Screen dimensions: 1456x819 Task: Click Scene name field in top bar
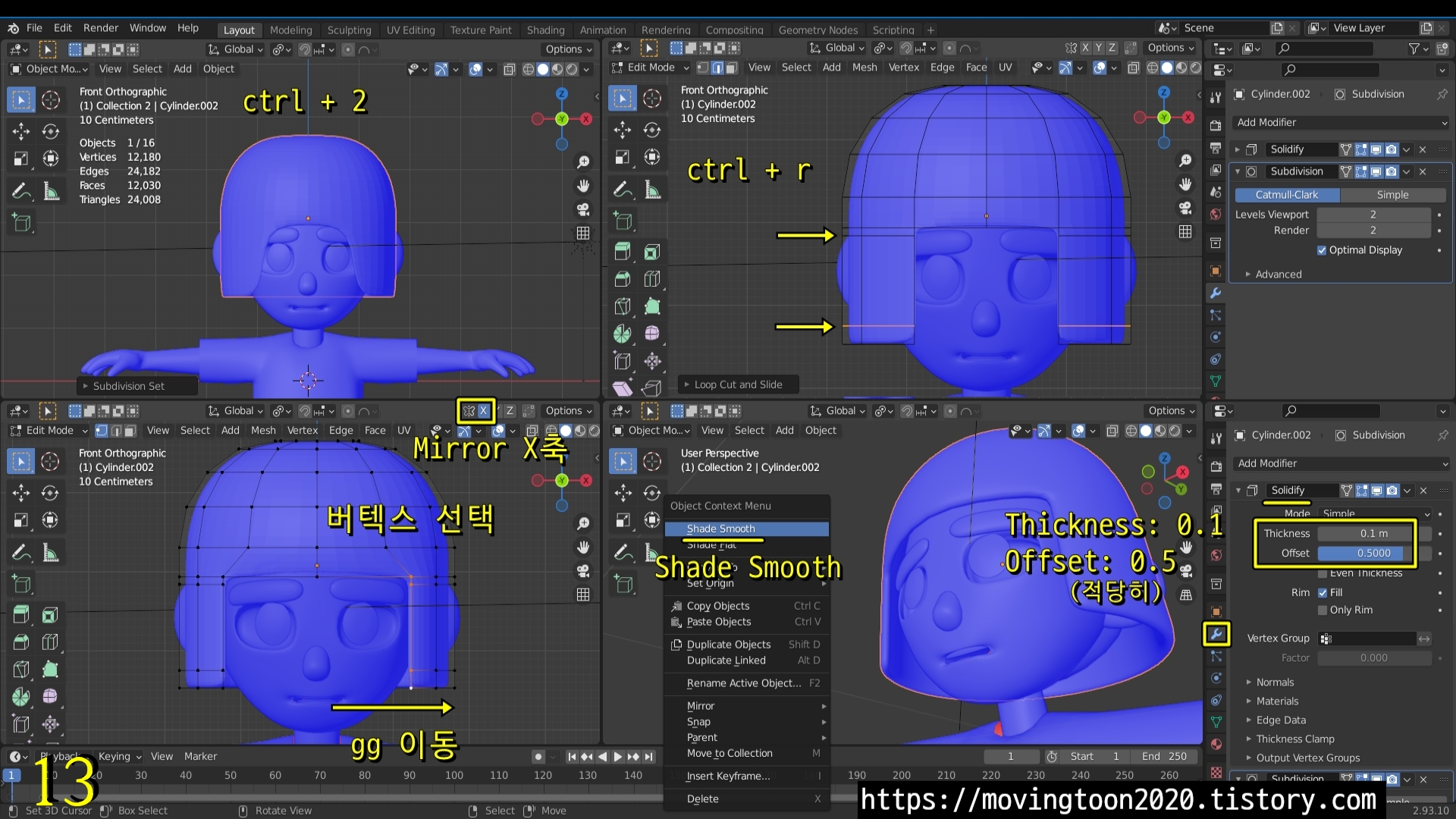pyautogui.click(x=1225, y=28)
